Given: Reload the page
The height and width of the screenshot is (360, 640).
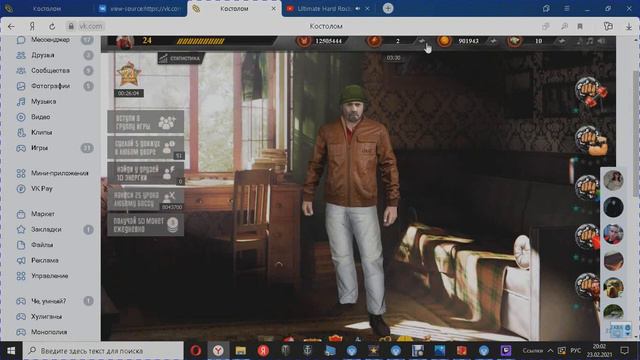Looking at the screenshot, I should [x=52, y=27].
